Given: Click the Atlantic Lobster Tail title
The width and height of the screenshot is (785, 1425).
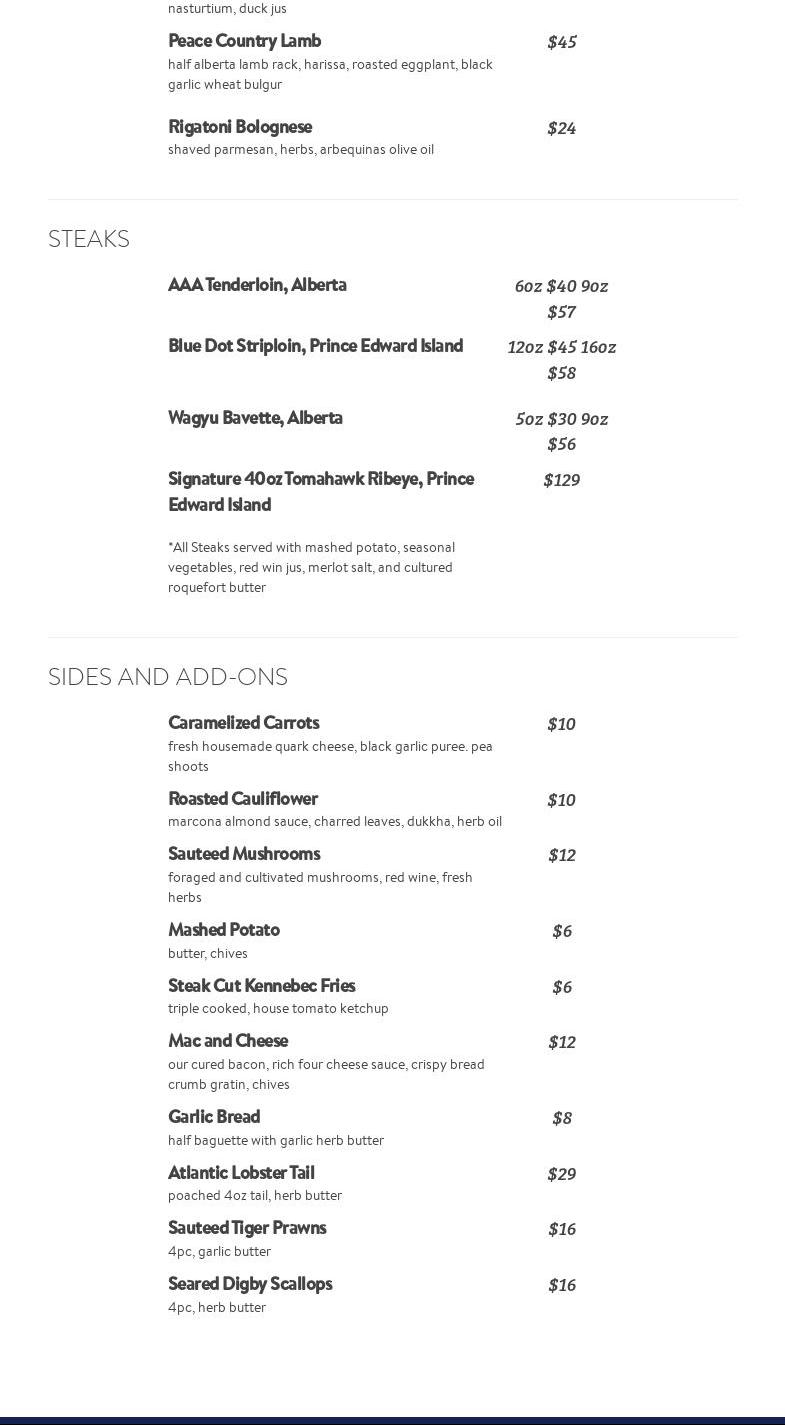Looking at the screenshot, I should point(241,1173).
